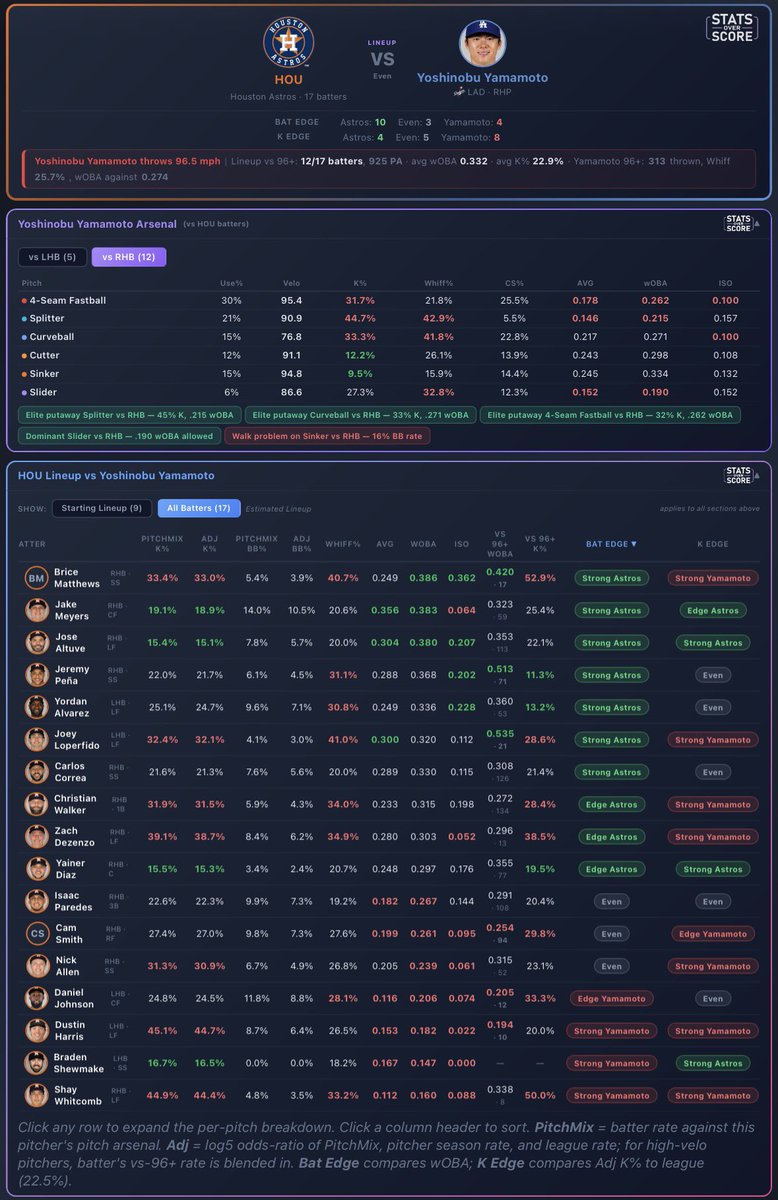Click Daniel Johnson player avatar
Image resolution: width=778 pixels, height=1200 pixels.
37,998
